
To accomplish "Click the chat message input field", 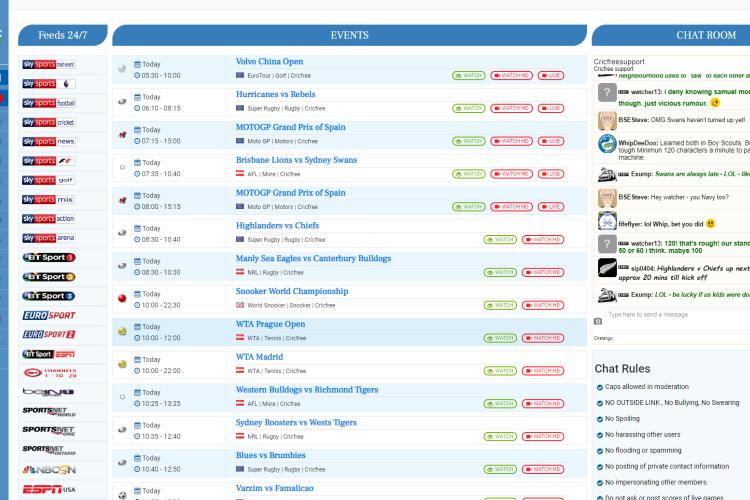I will 677,320.
